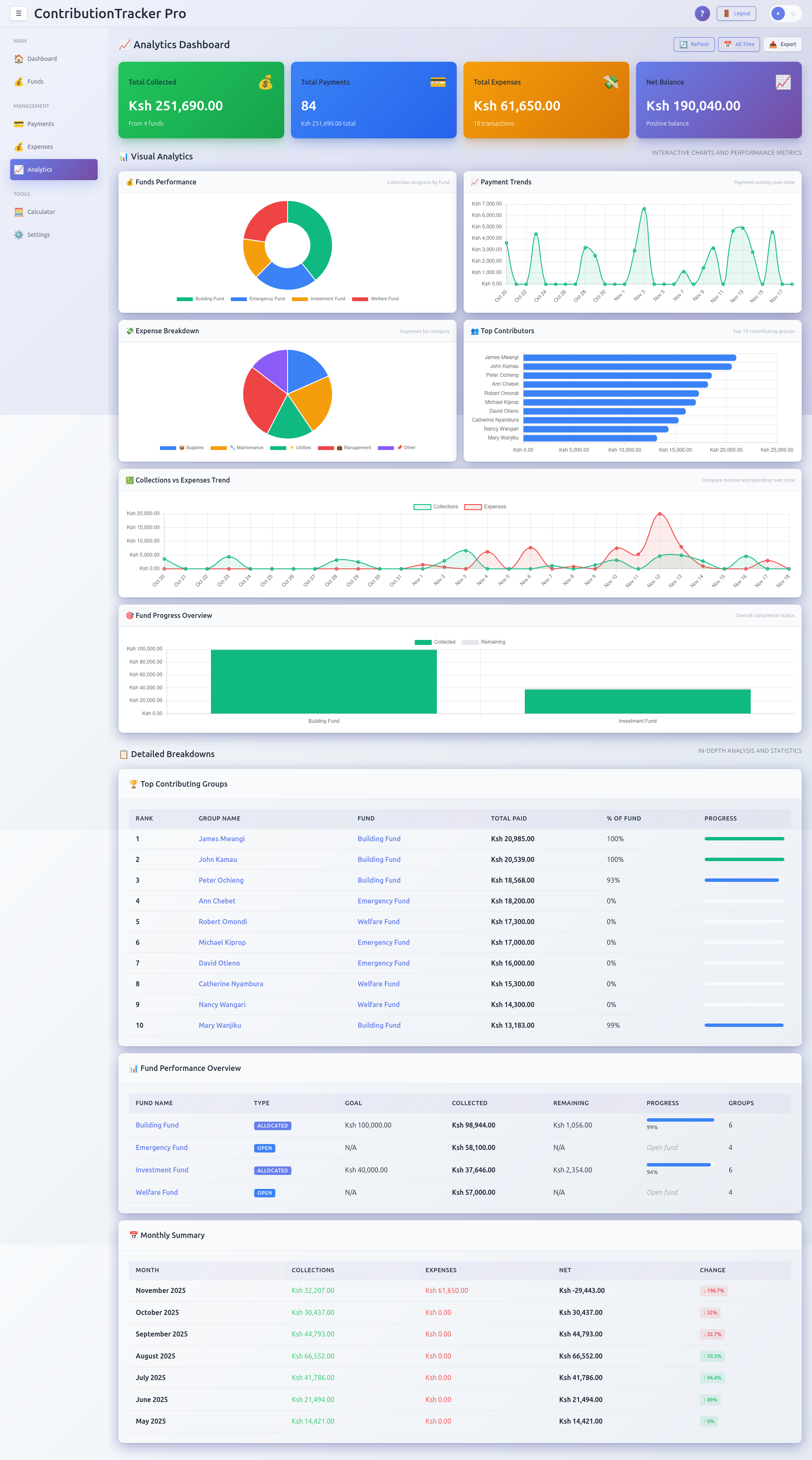The height and width of the screenshot is (1460, 812).
Task: Click the question mark help icon
Action: point(702,13)
